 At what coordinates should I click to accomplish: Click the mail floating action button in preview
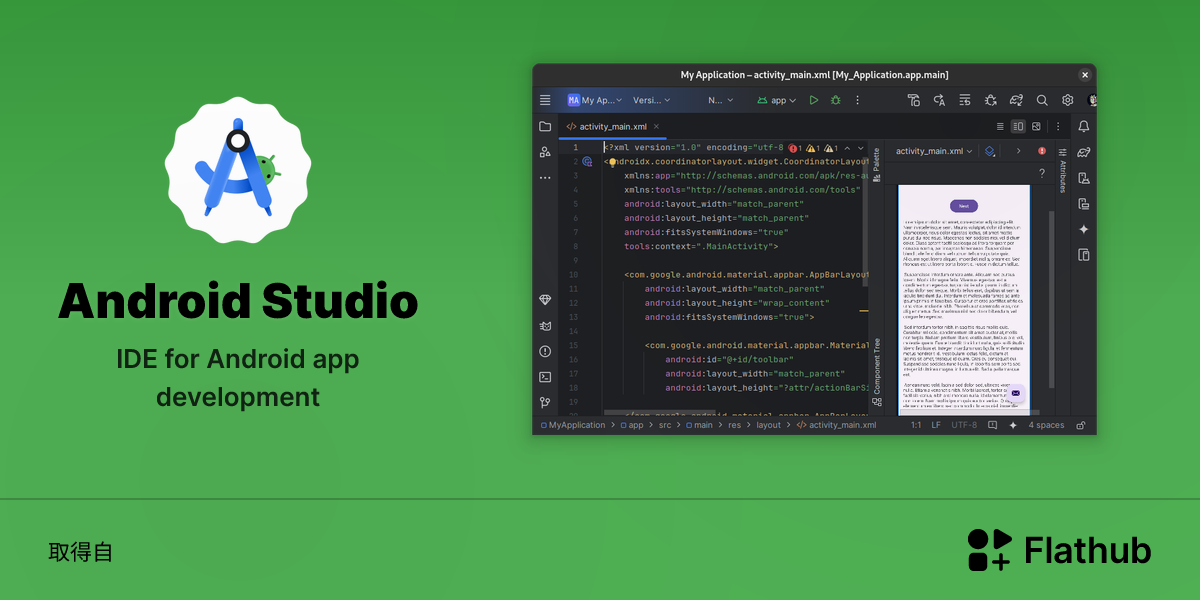1016,393
